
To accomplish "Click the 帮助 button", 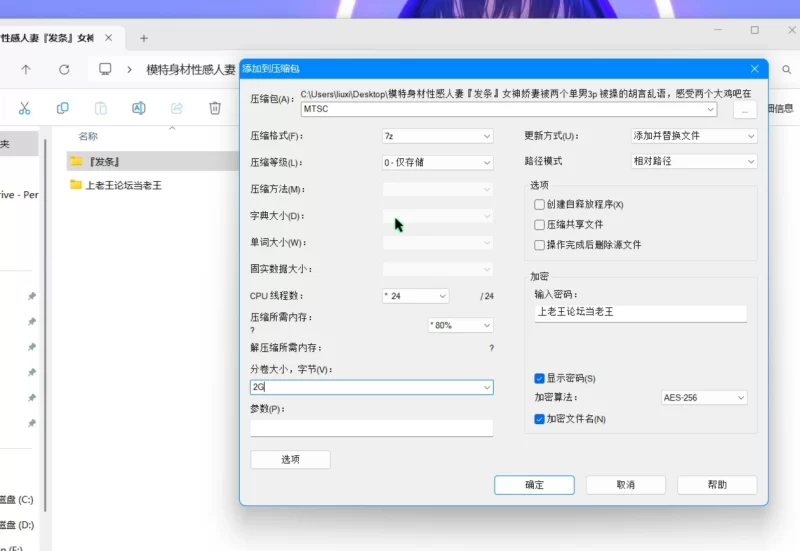I will [x=717, y=485].
